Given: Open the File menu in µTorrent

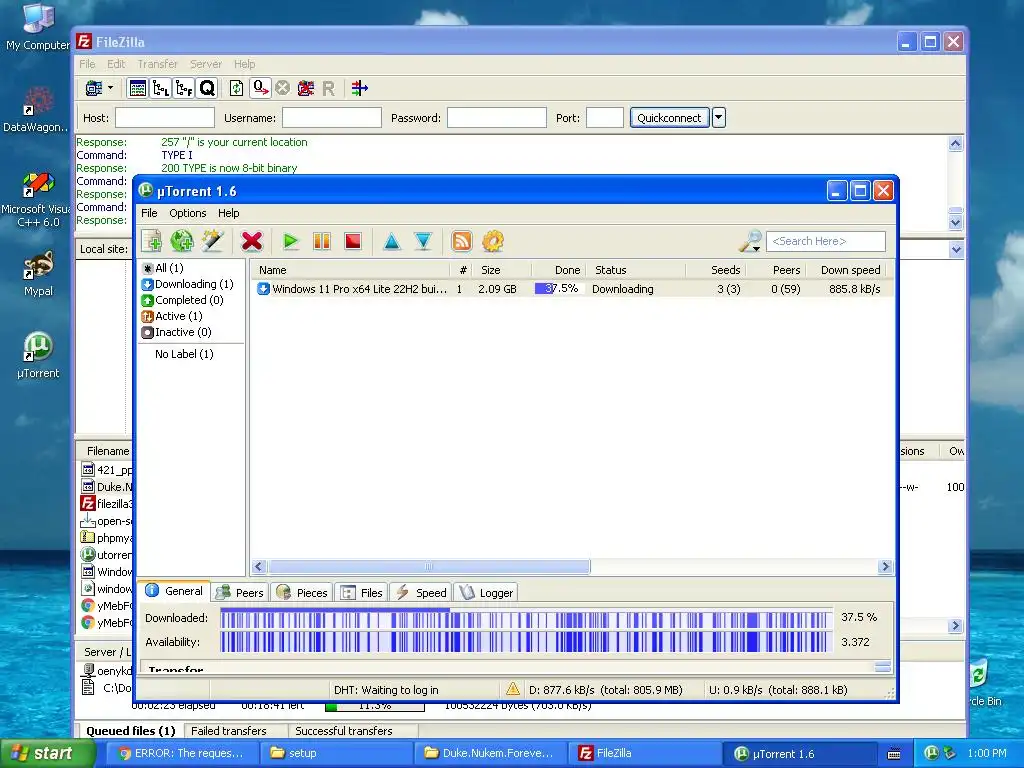Looking at the screenshot, I should point(149,213).
